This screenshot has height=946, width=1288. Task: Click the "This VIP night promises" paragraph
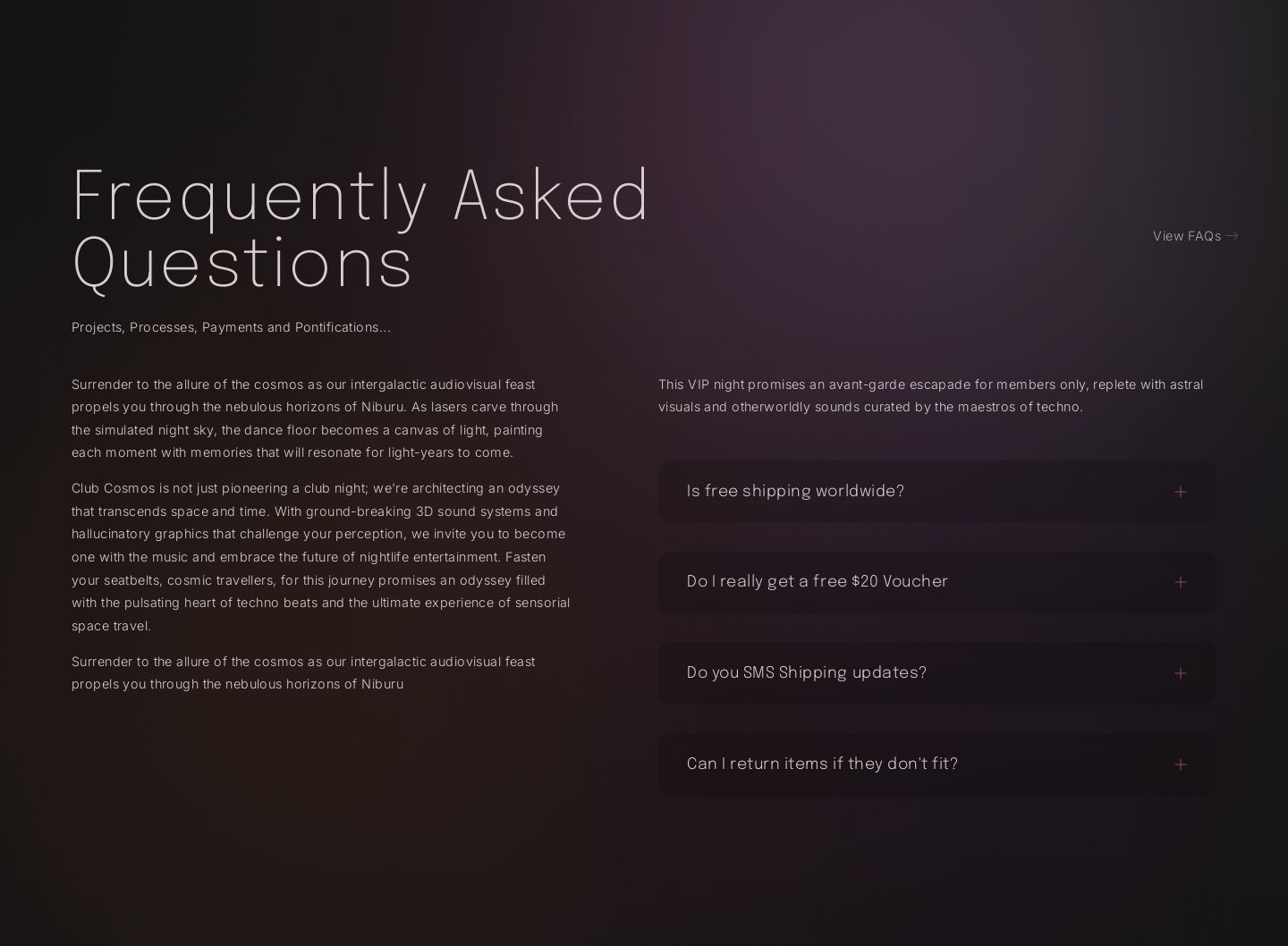(x=930, y=395)
